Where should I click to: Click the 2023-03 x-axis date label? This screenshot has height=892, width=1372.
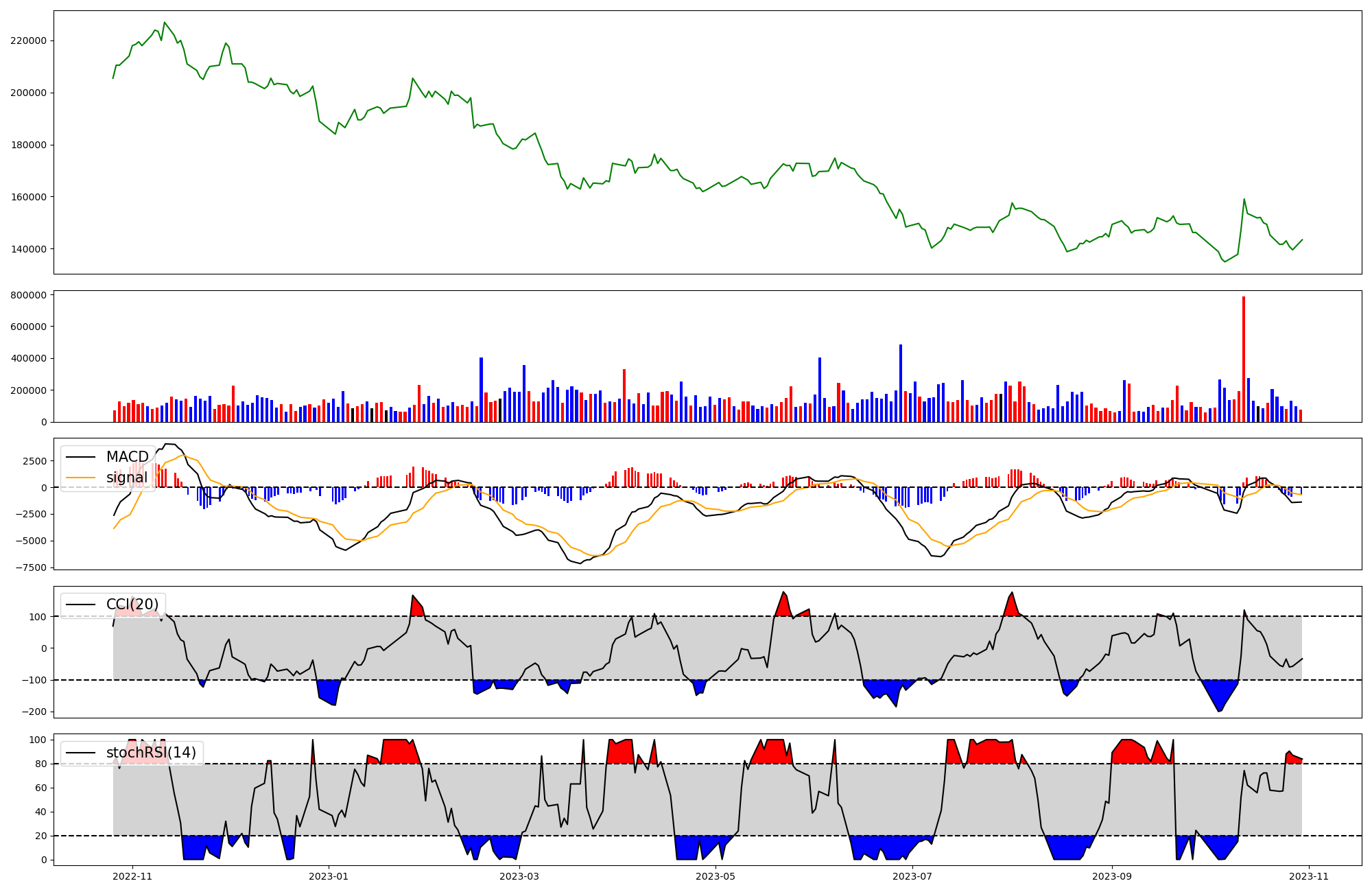(x=519, y=876)
